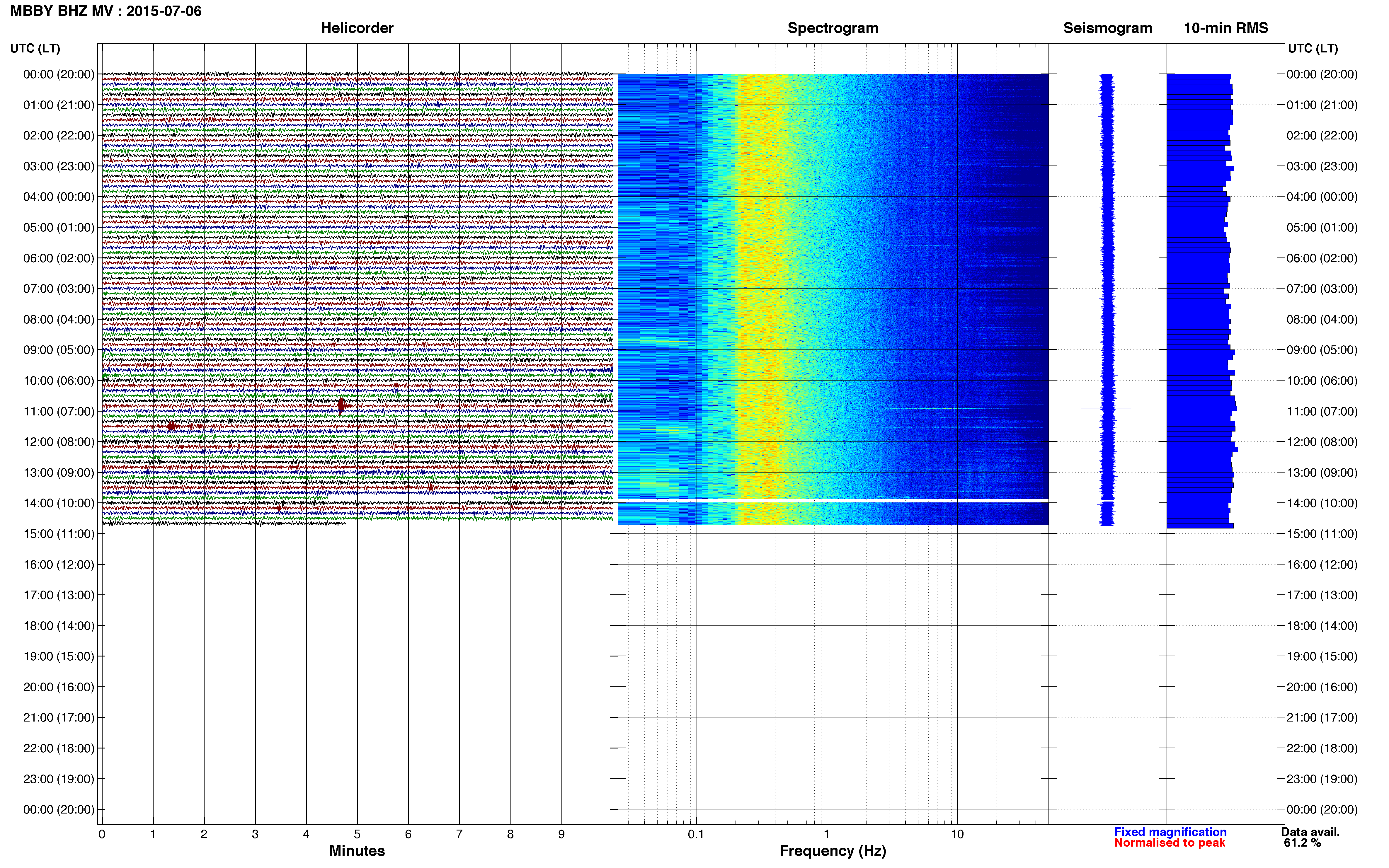The image size is (1389, 868).
Task: Select the "Helicorder" panel heading
Action: 357,28
